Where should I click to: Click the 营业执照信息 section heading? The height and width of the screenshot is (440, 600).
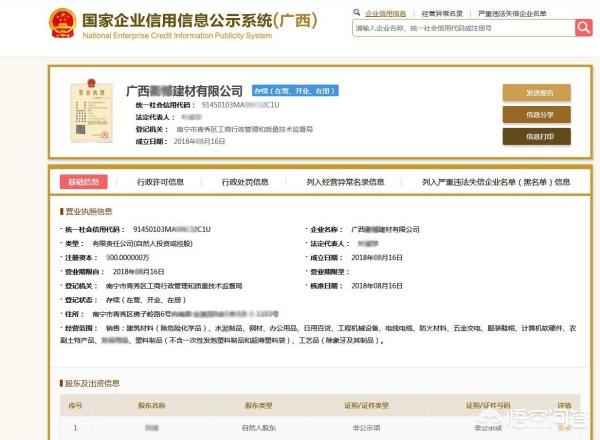point(88,211)
